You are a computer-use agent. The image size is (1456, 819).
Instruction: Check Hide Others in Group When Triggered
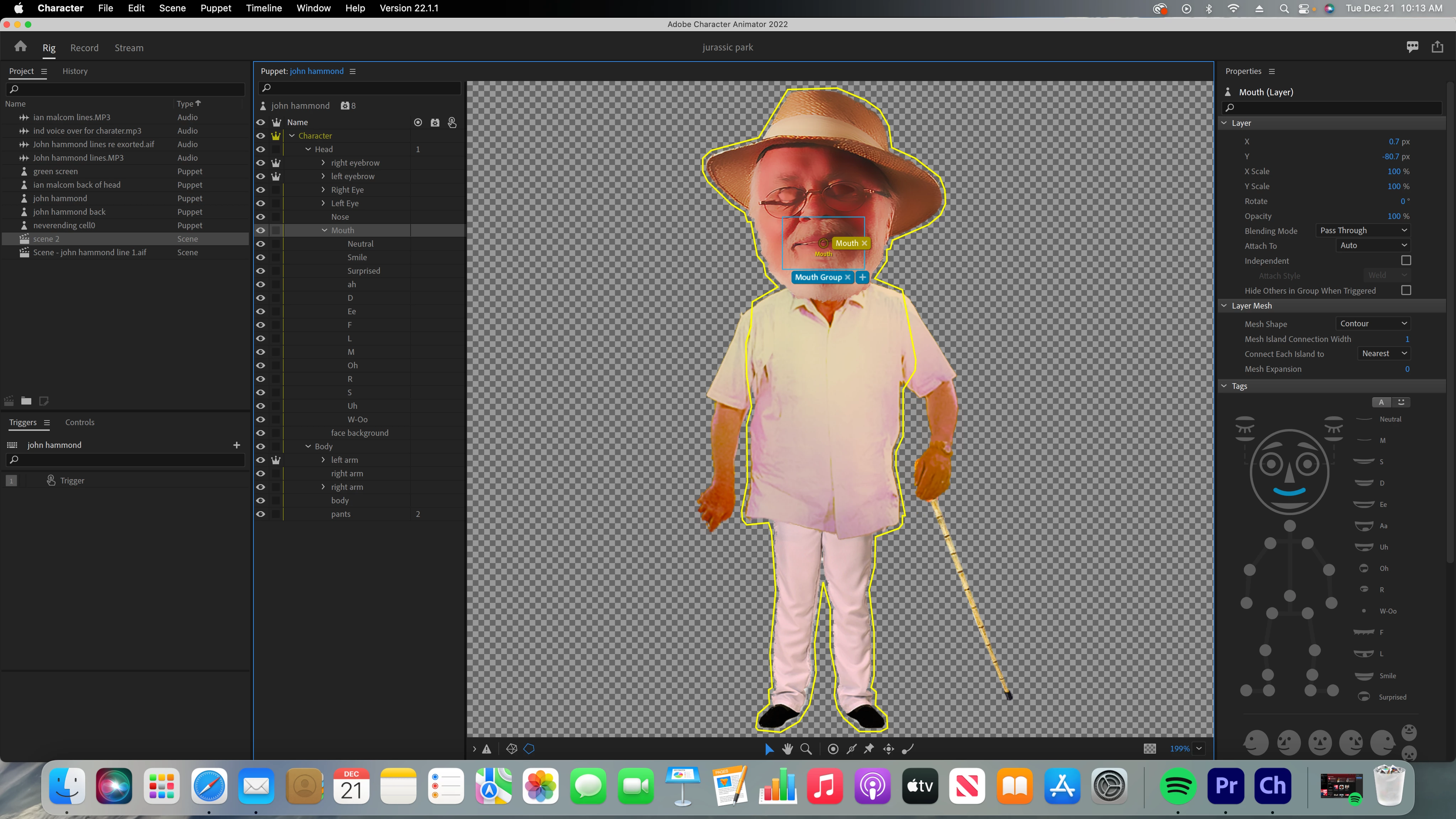(1406, 290)
